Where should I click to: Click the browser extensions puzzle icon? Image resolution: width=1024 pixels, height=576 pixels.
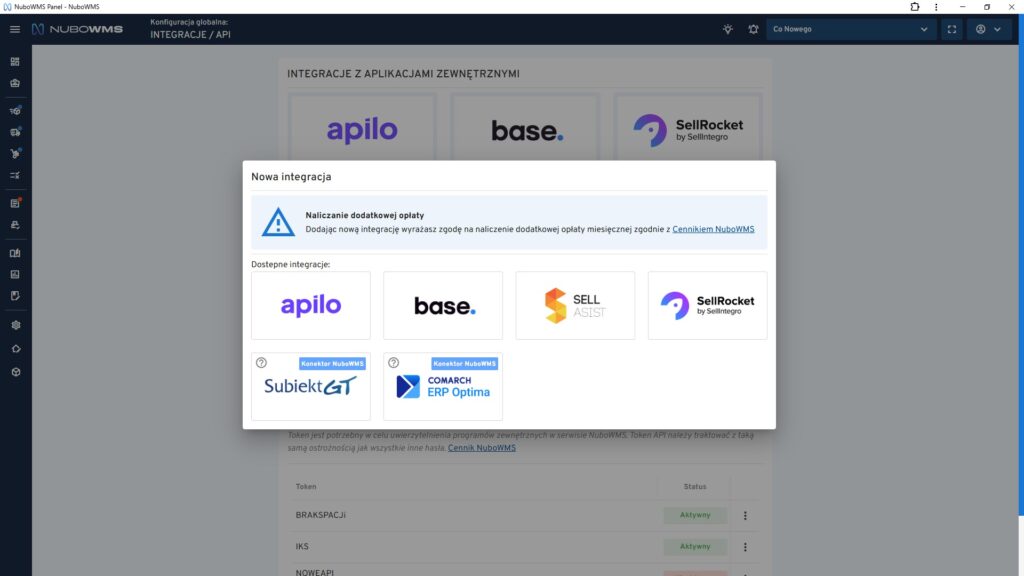click(x=915, y=7)
